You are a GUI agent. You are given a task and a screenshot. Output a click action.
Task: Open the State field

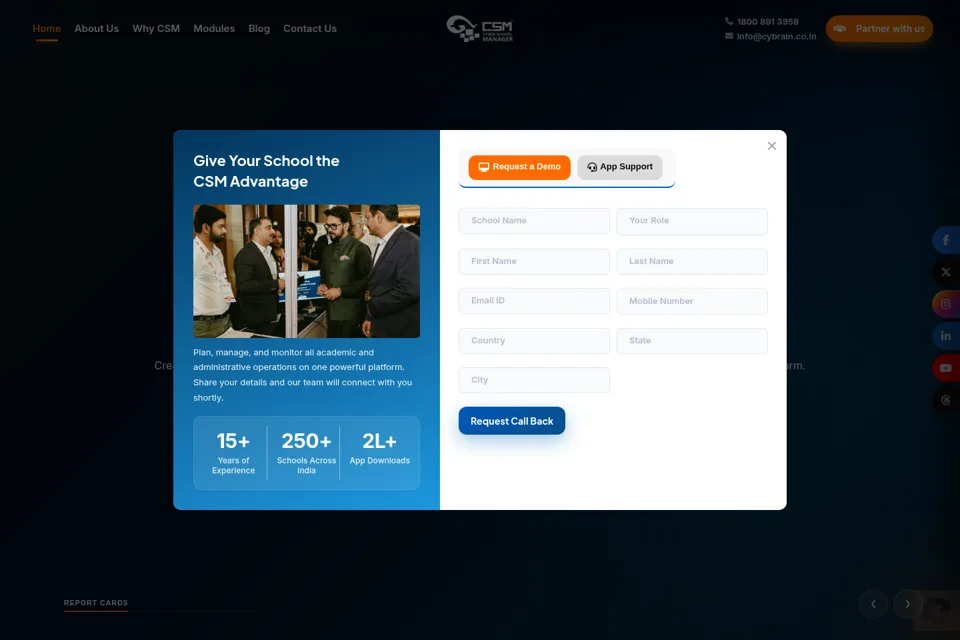tap(692, 341)
